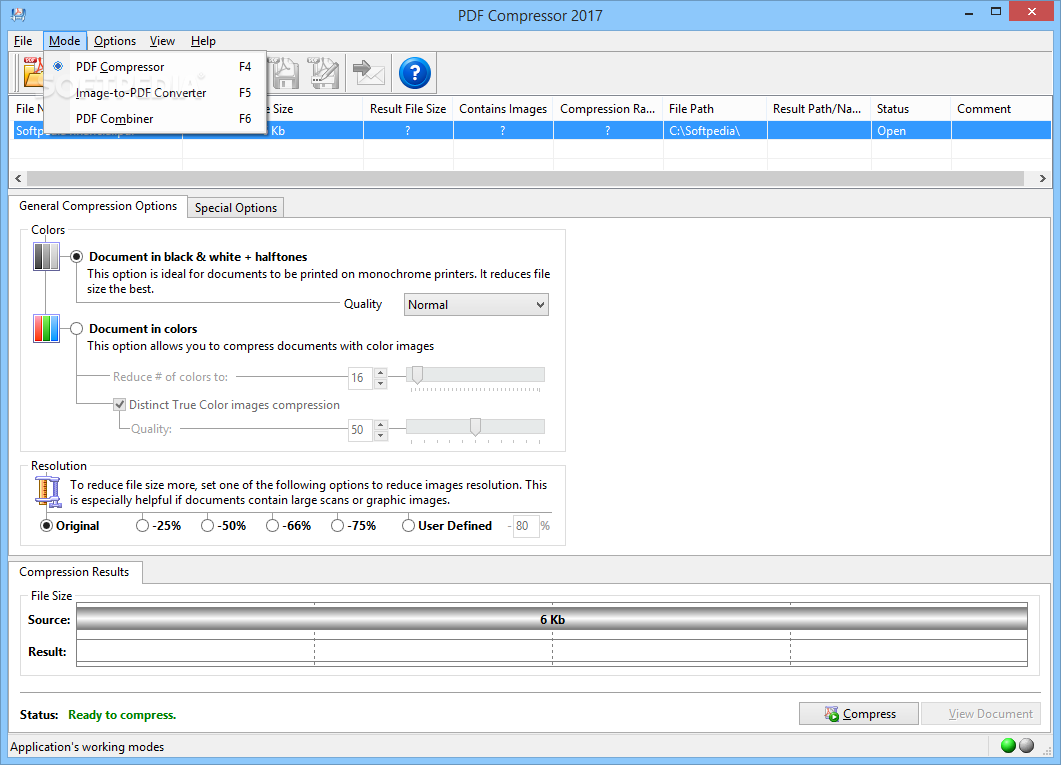Click the Open PDF folder toolbar icon
The width and height of the screenshot is (1061, 765).
32,72
